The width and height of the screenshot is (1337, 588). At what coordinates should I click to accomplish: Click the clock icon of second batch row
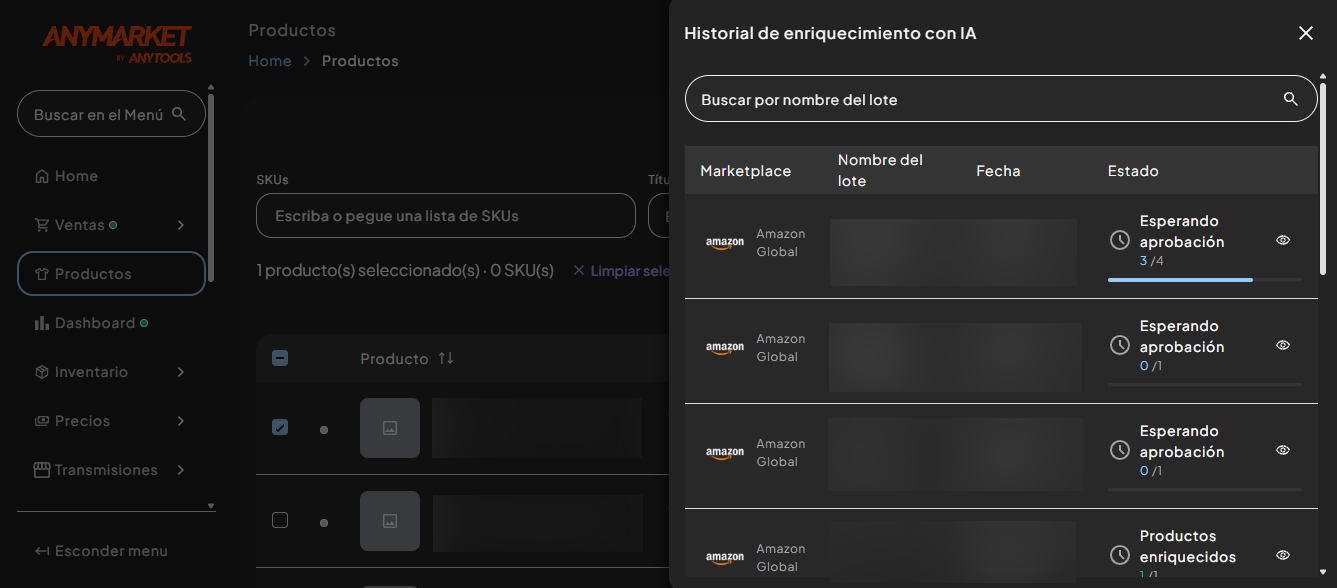(x=1120, y=345)
